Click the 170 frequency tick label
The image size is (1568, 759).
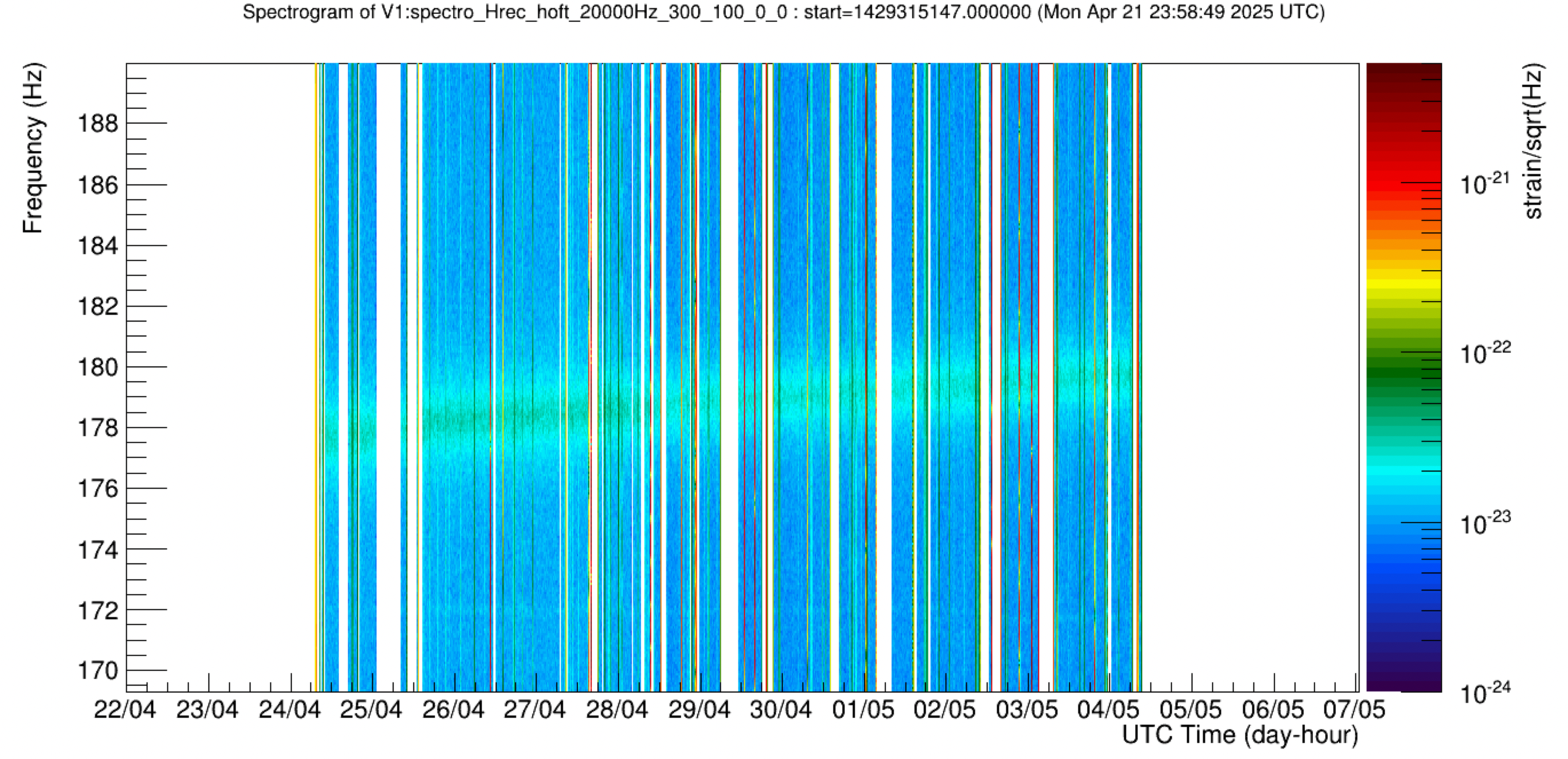(x=97, y=671)
